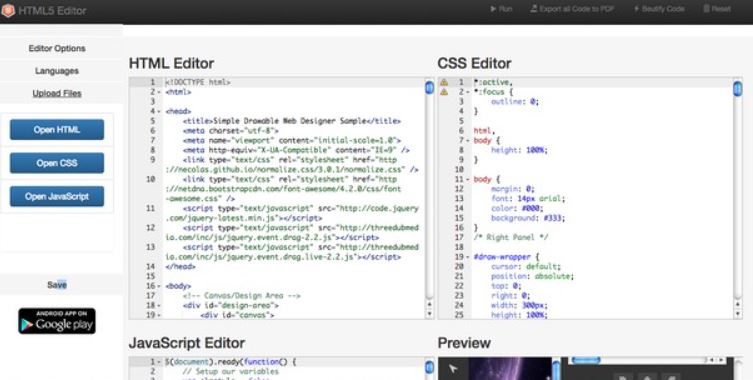Image resolution: width=753 pixels, height=380 pixels.
Task: Click the HTML5 Editor logo icon
Action: click(8, 11)
